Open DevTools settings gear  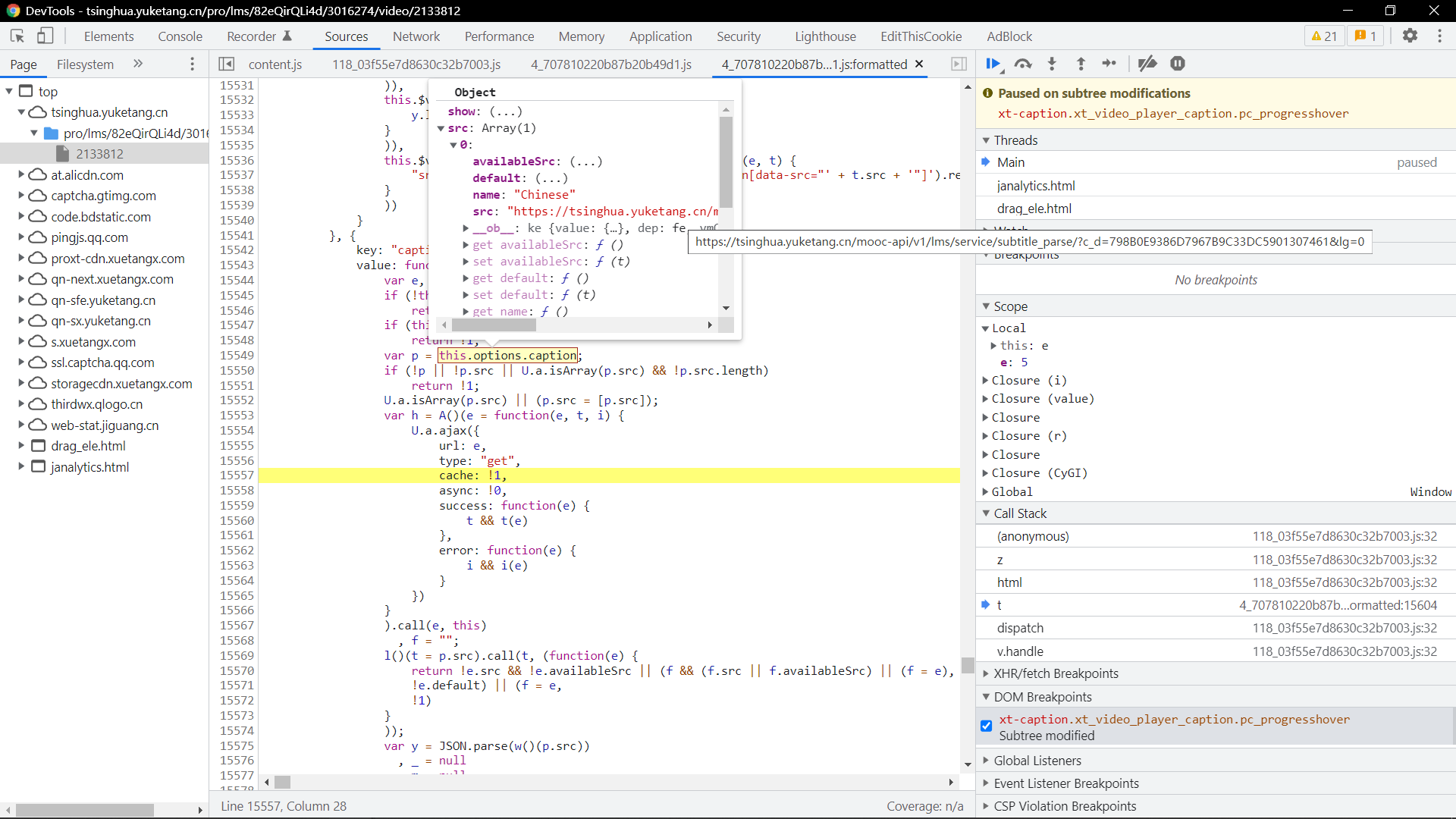click(x=1410, y=36)
